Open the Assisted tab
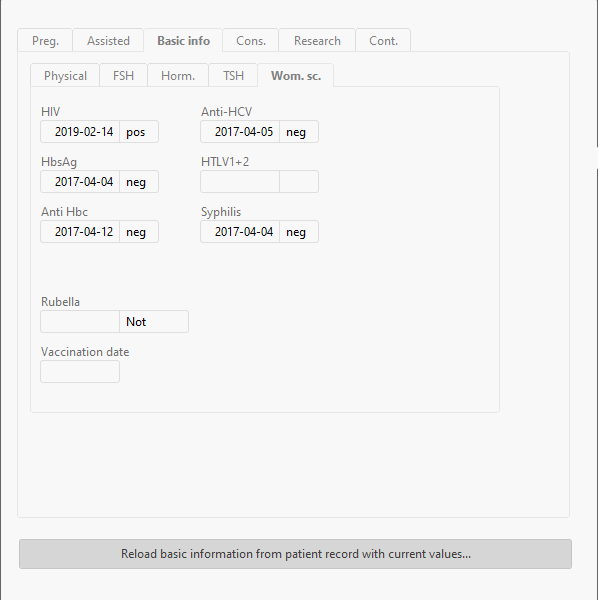 pos(108,40)
